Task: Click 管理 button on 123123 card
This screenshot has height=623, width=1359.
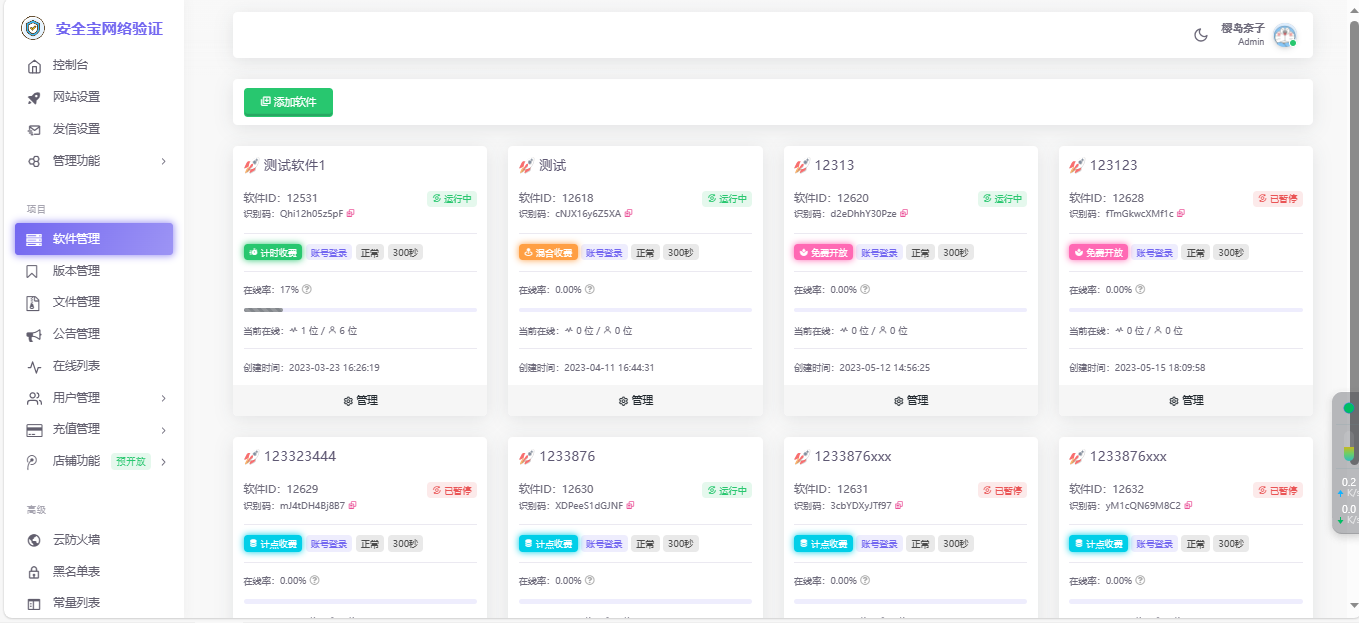Action: (1186, 400)
